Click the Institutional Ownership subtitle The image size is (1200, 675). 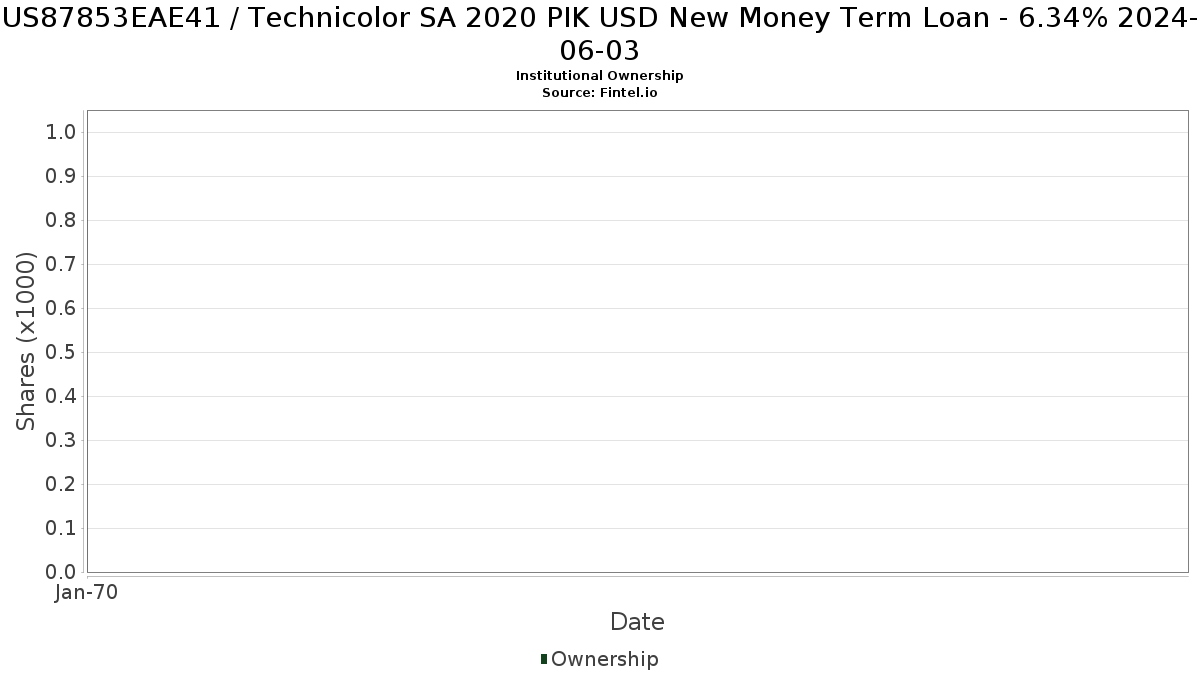[x=600, y=76]
